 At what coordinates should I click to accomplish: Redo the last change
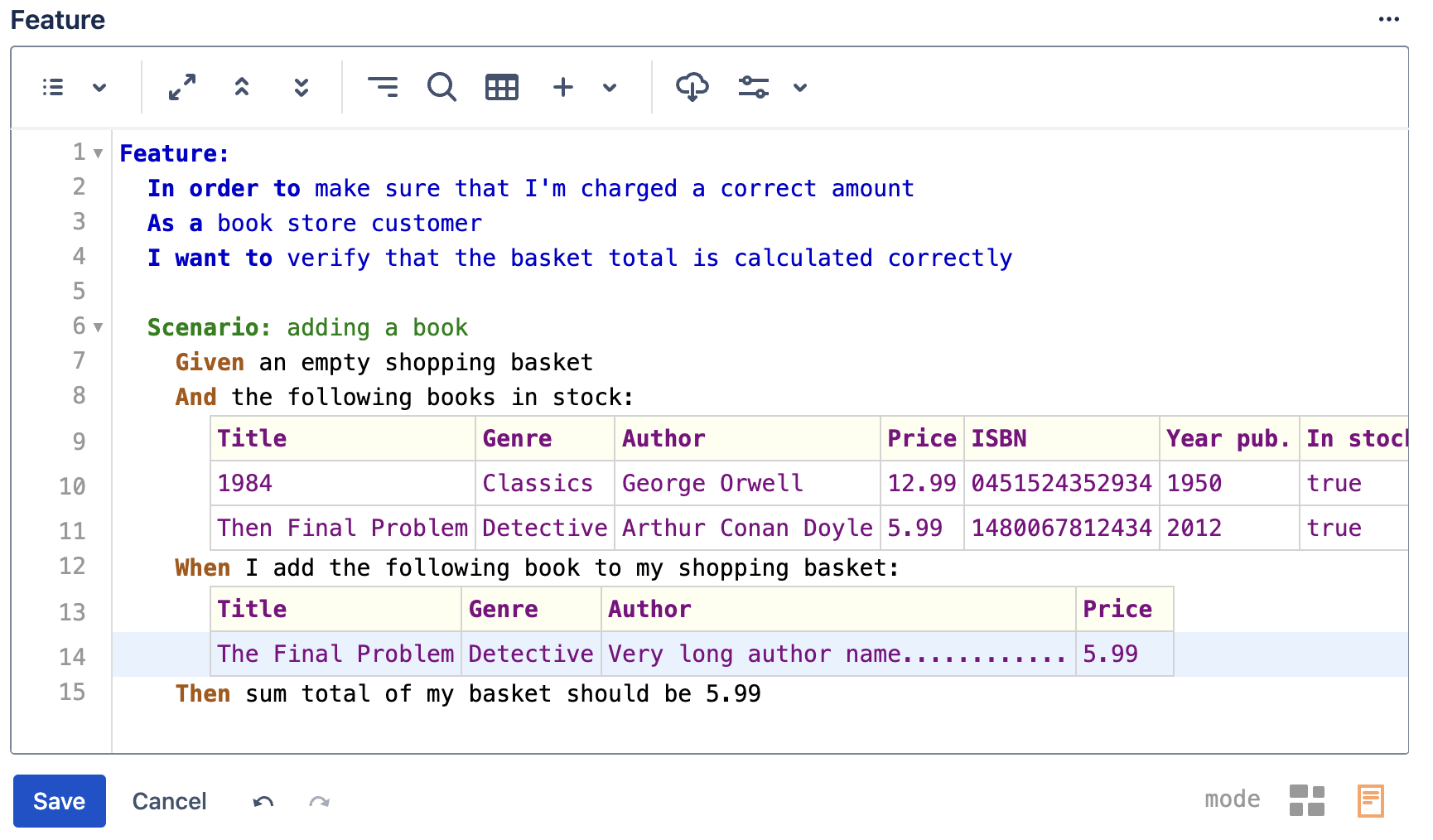pos(320,801)
